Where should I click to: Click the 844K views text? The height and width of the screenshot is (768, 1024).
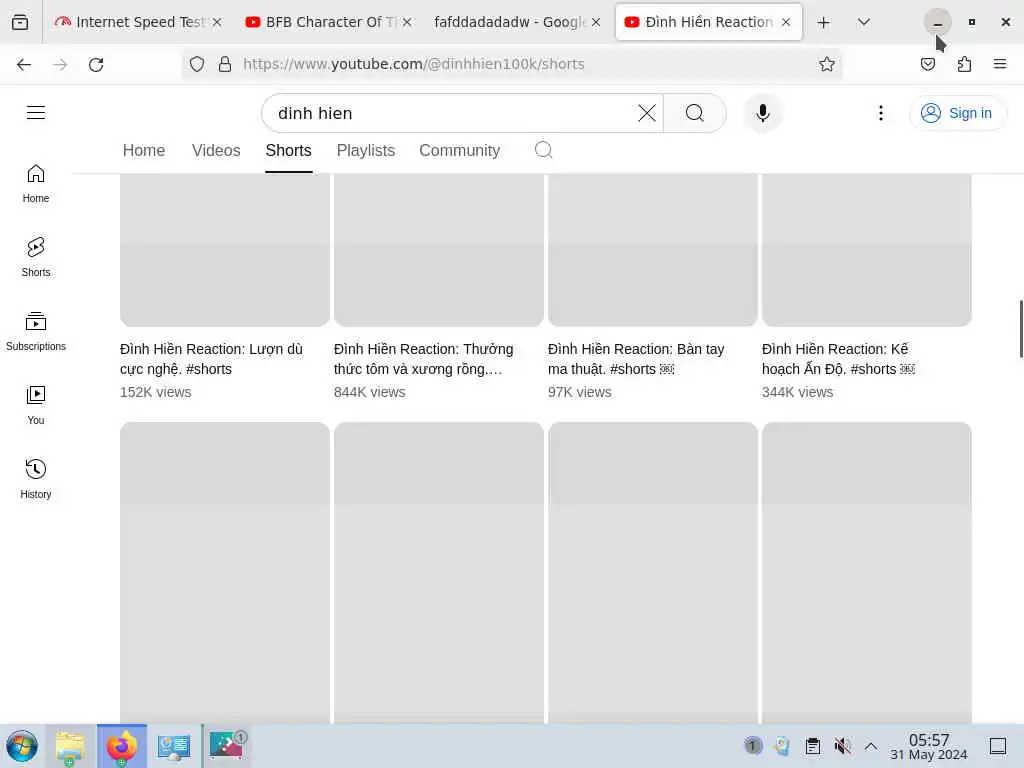click(x=370, y=392)
